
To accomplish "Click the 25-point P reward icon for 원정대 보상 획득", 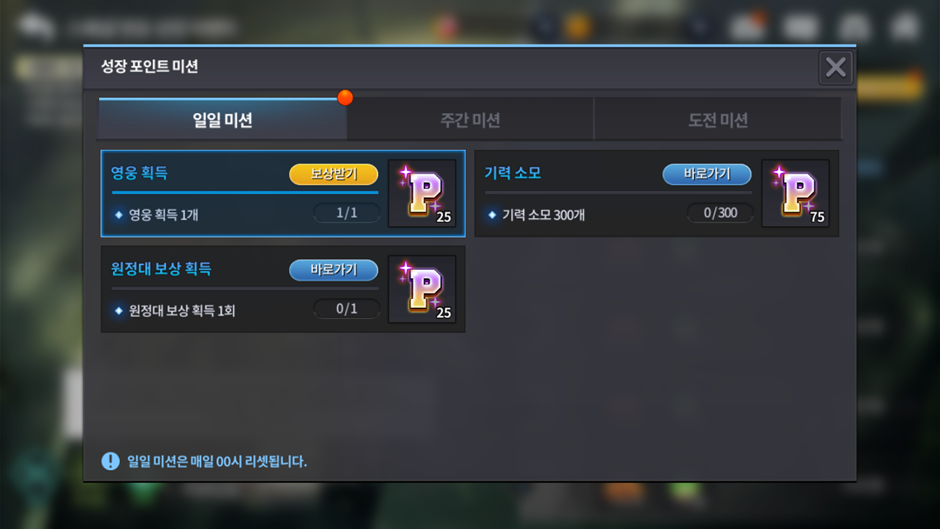I will [x=422, y=289].
